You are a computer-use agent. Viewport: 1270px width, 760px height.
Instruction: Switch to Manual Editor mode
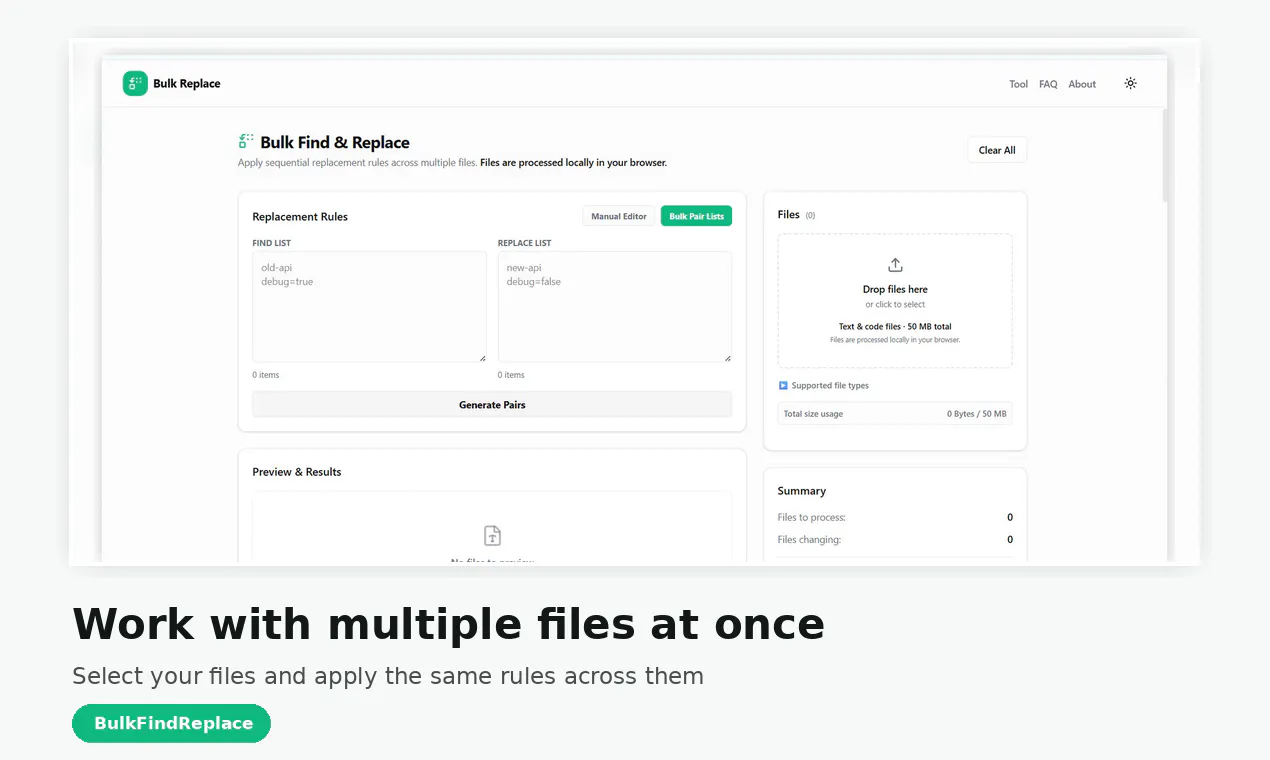[x=619, y=216]
